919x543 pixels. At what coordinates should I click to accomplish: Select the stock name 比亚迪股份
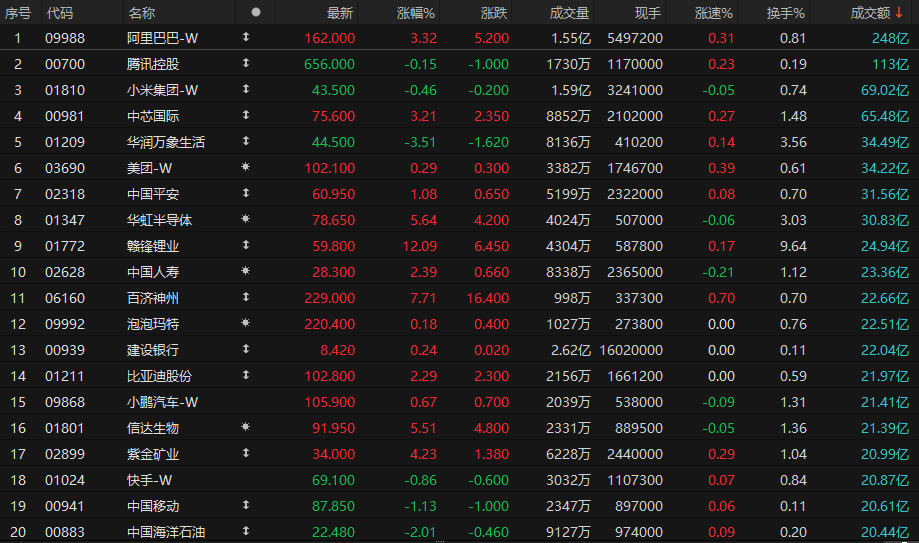(x=159, y=376)
